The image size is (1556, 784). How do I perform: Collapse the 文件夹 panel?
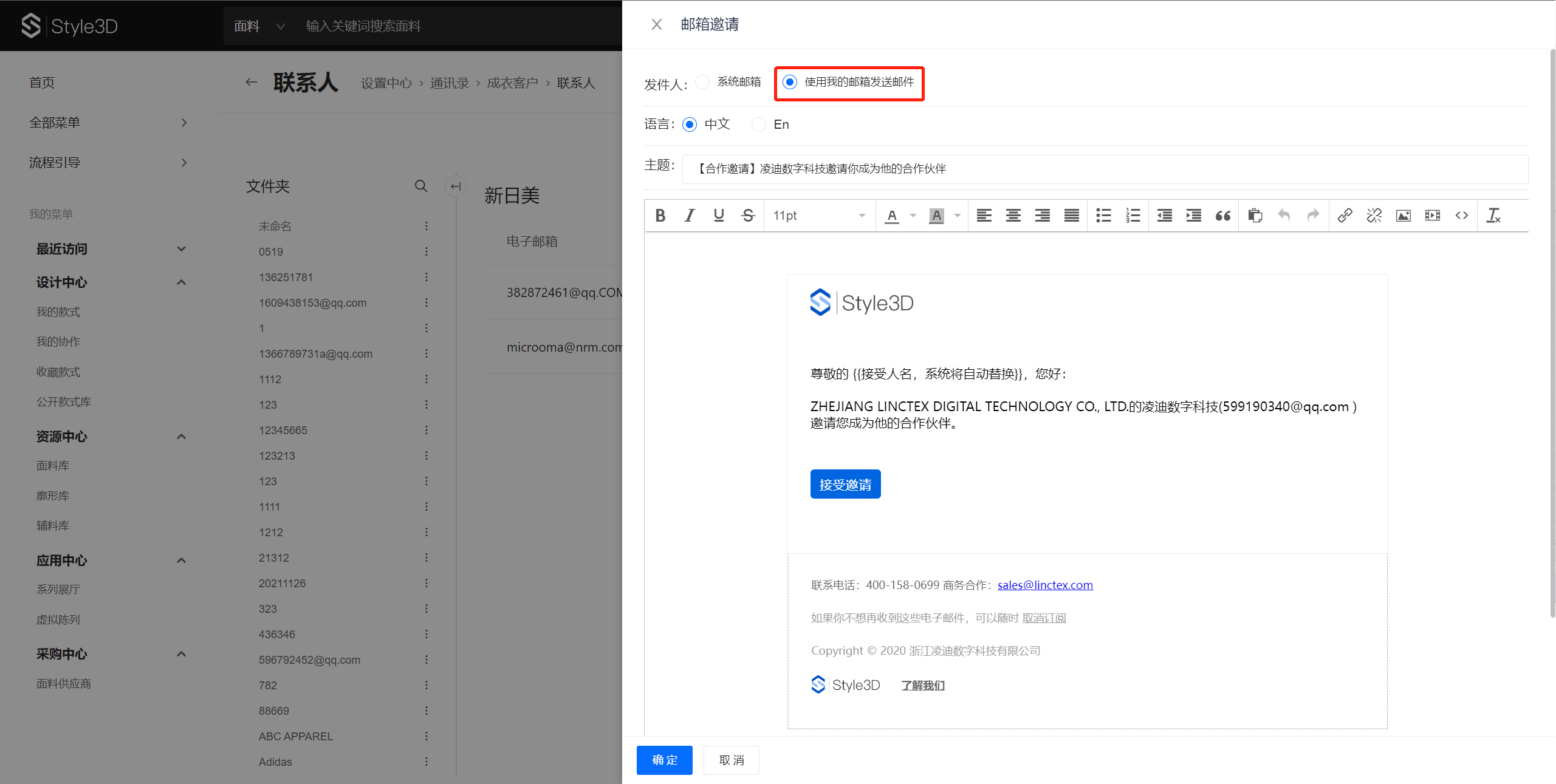click(455, 186)
